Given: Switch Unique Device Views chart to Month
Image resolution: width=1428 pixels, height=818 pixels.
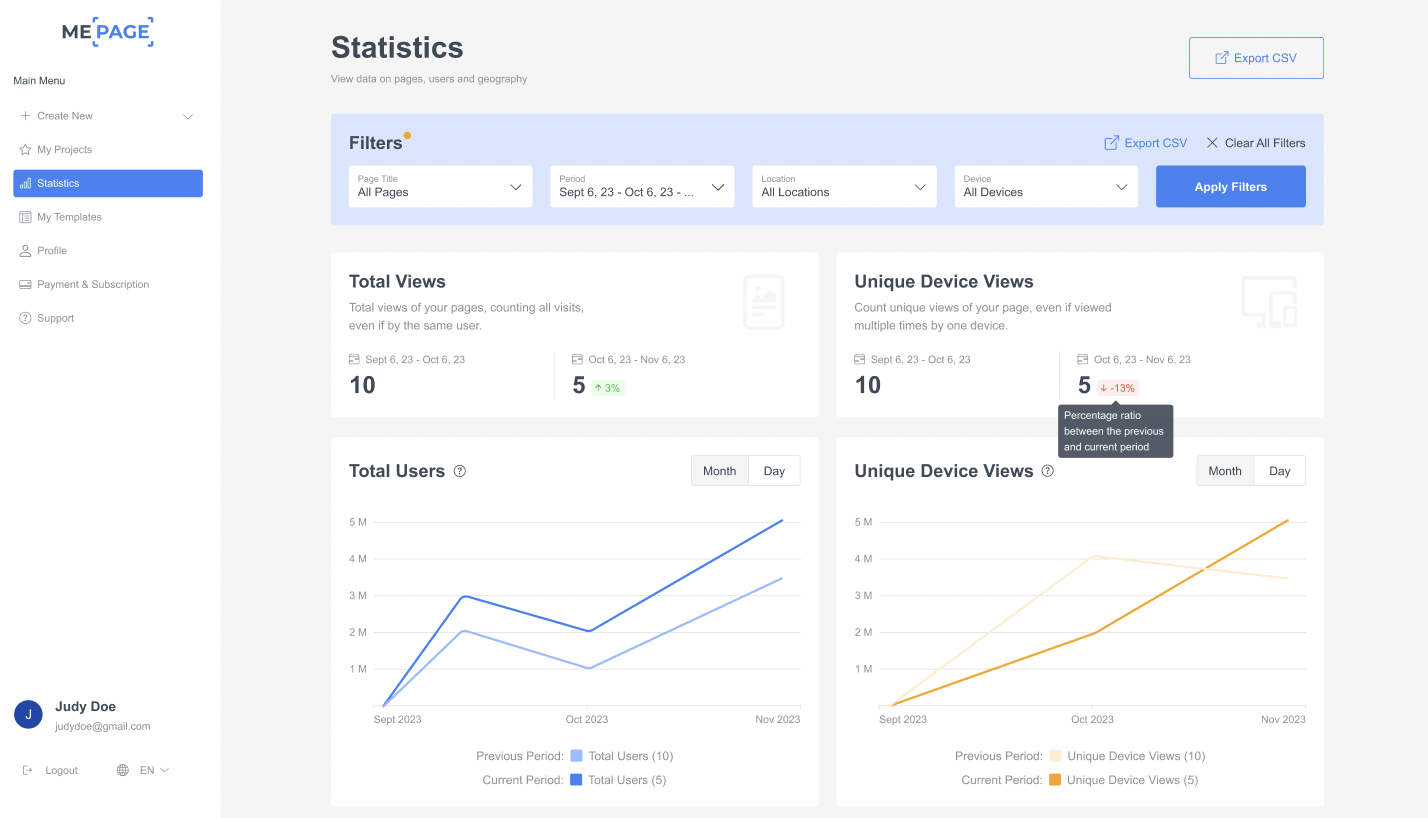Looking at the screenshot, I should coord(1224,471).
